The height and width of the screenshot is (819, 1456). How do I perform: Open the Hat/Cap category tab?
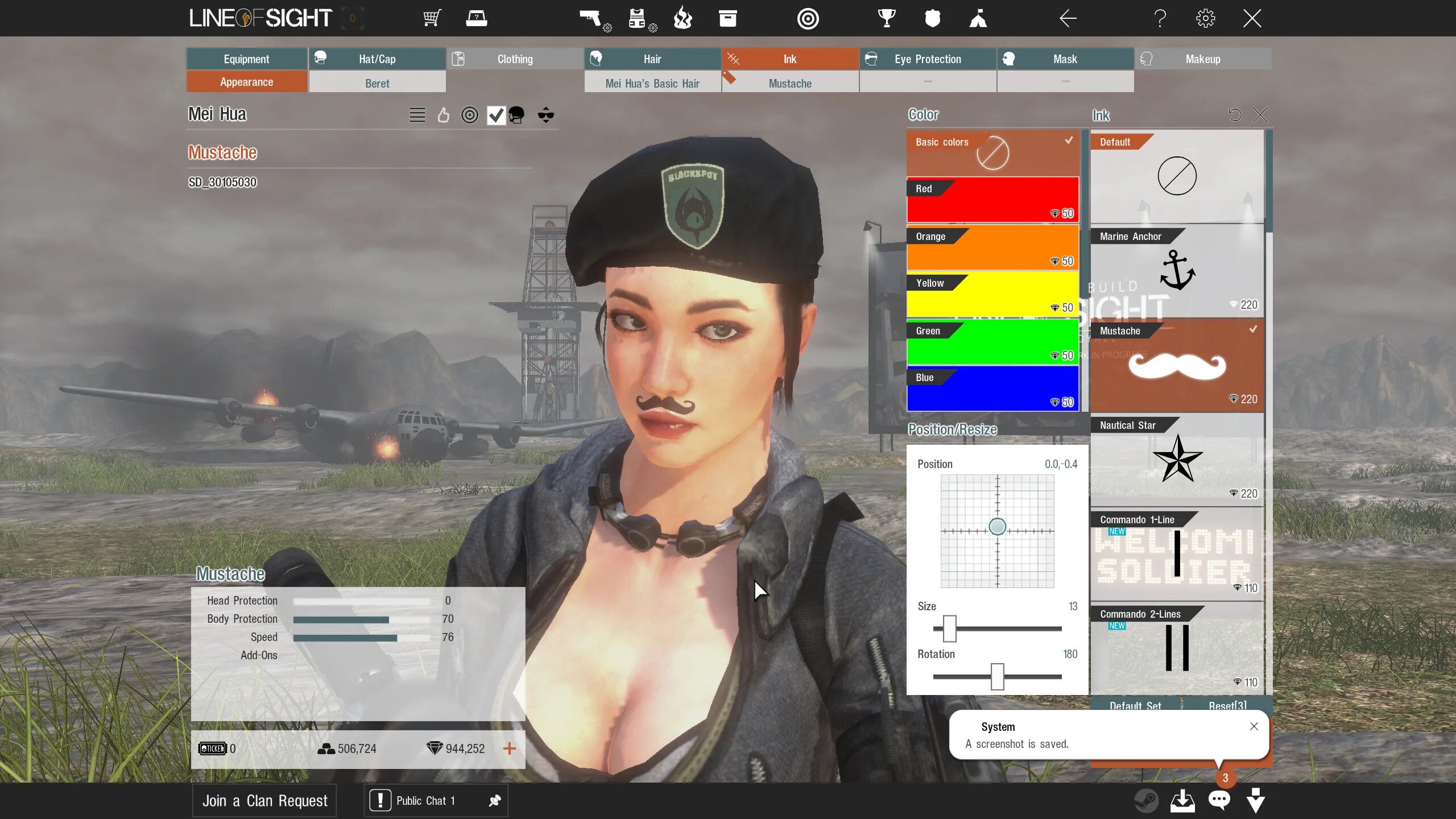tap(377, 59)
